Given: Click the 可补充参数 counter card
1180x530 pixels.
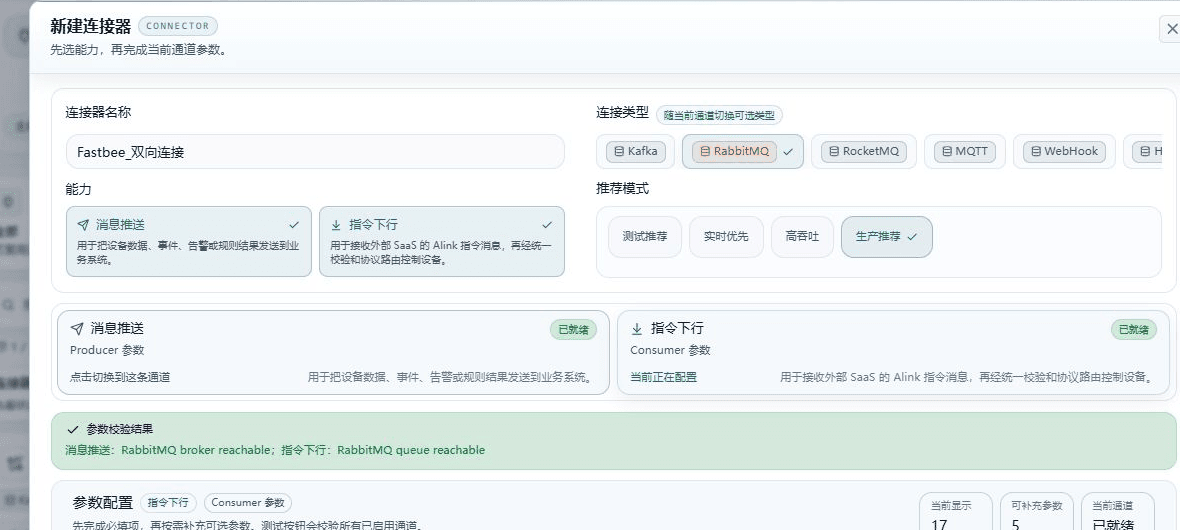Looking at the screenshot, I should [x=1037, y=512].
